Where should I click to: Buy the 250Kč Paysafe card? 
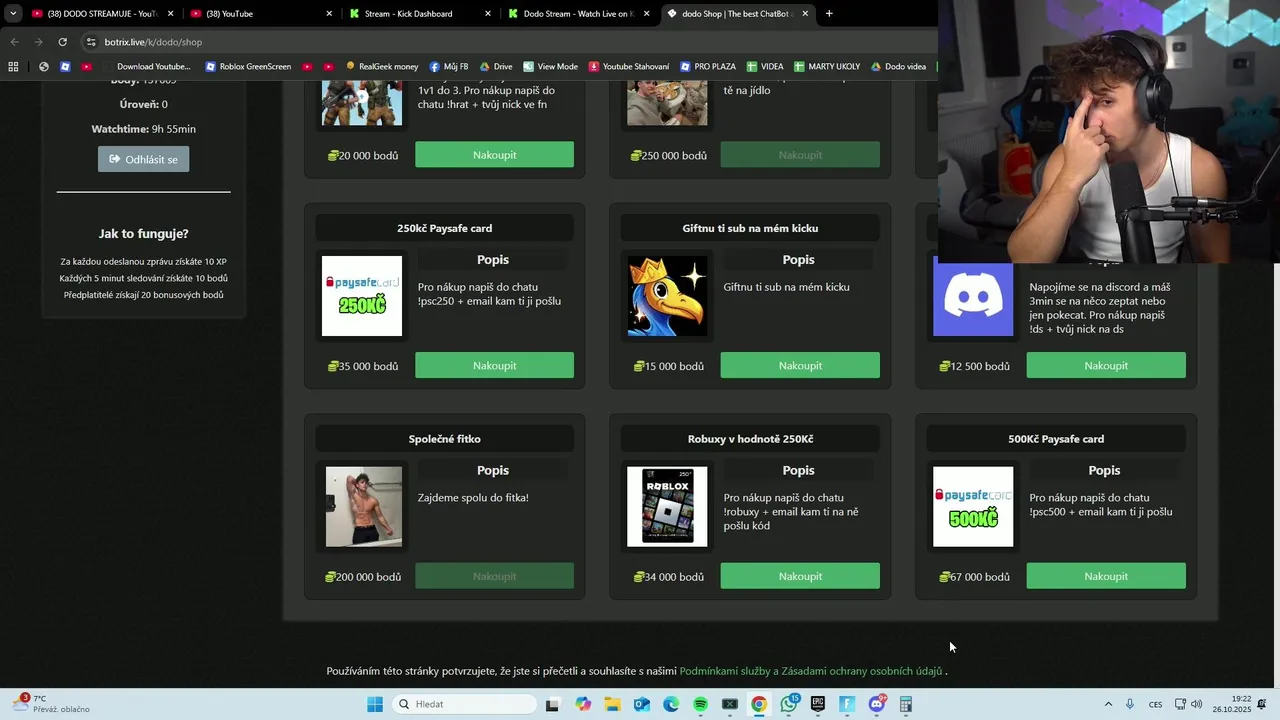494,365
